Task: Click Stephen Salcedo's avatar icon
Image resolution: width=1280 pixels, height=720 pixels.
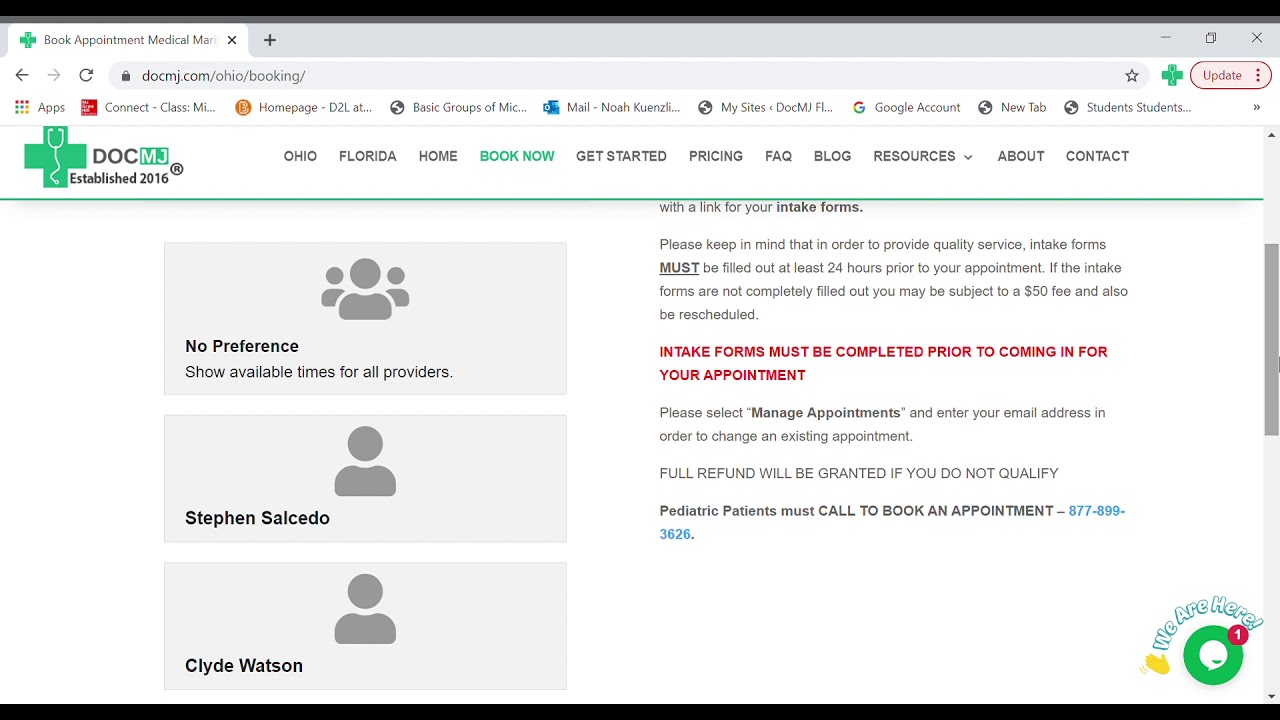Action: [365, 461]
